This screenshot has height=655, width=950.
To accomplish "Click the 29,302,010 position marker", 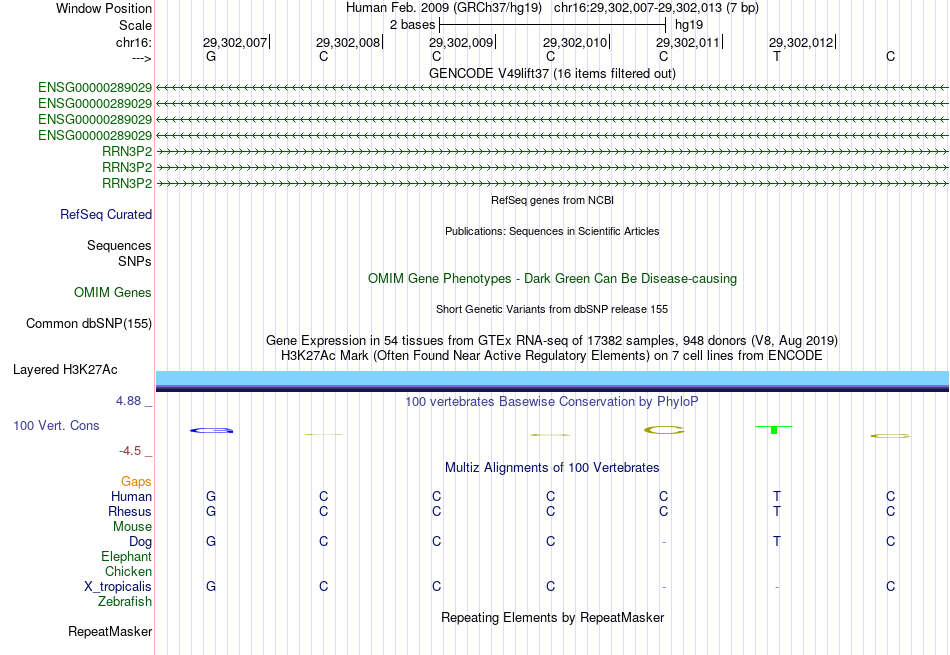I will tap(575, 42).
